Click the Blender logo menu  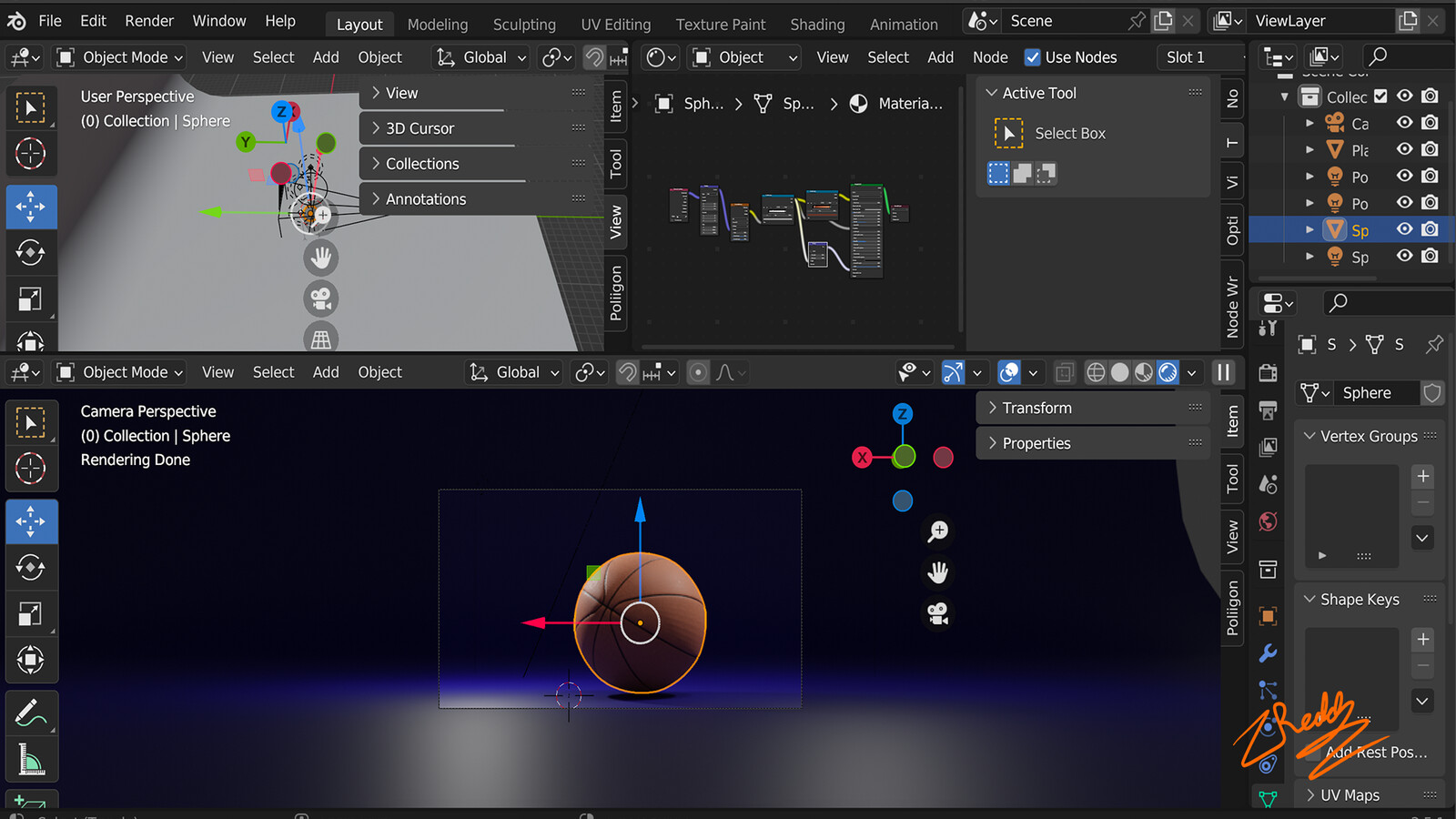pyautogui.click(x=16, y=21)
